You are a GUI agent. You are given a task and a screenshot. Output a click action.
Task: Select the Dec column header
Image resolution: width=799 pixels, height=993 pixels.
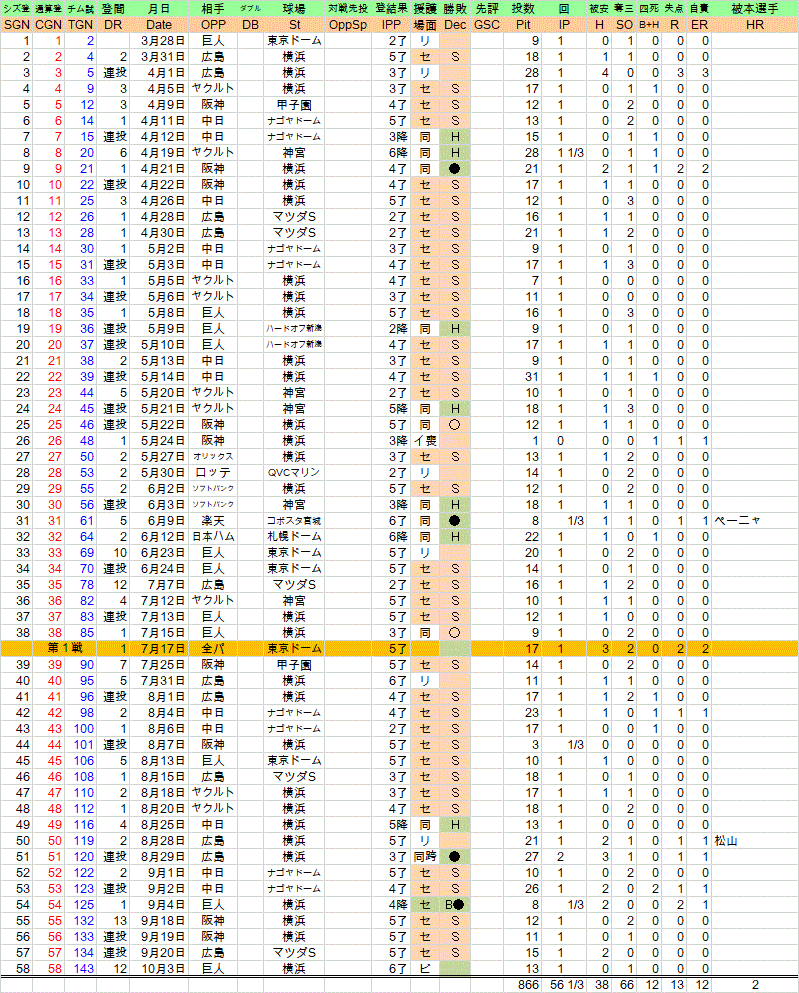(455, 25)
